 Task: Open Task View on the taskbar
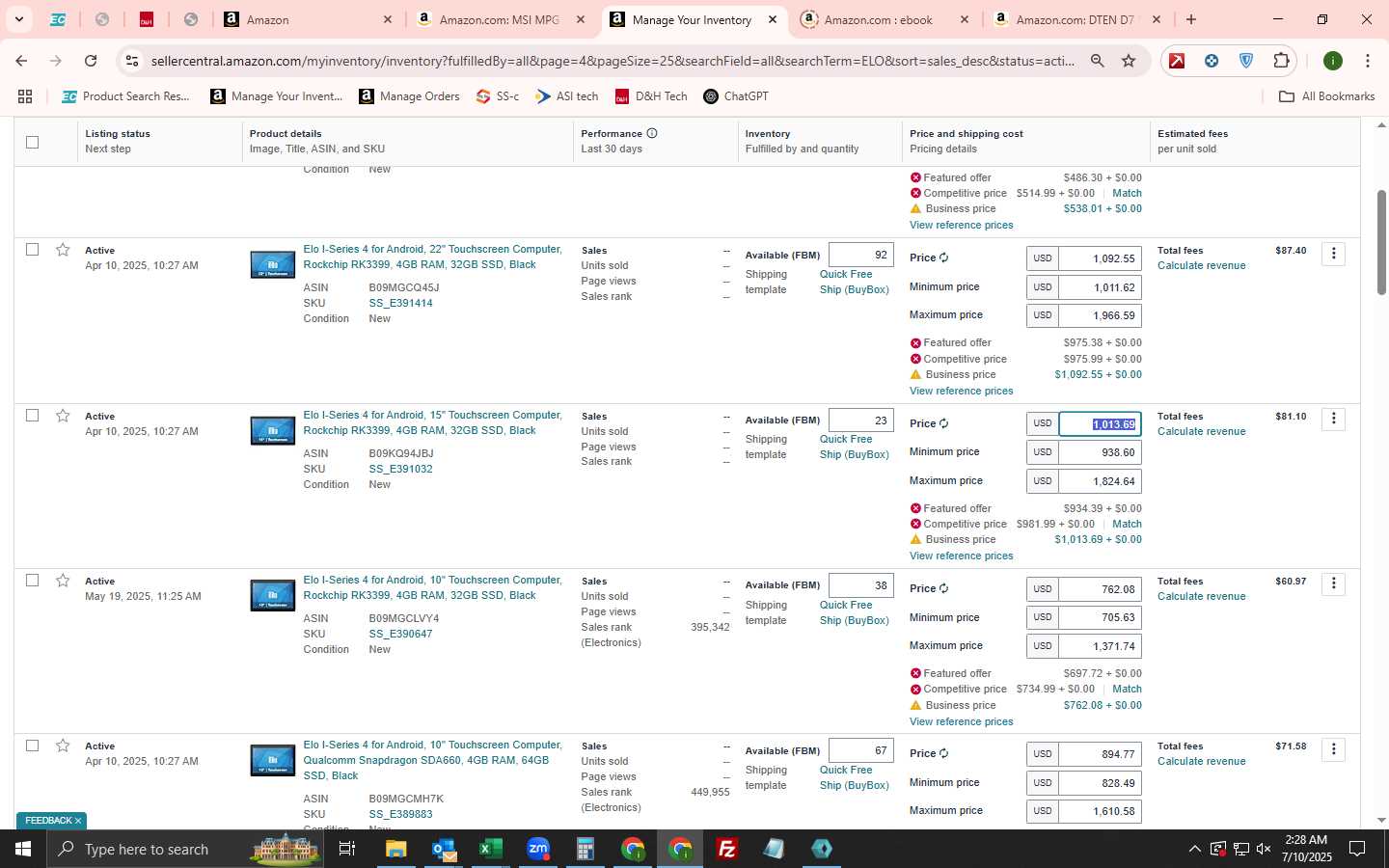pos(347,849)
